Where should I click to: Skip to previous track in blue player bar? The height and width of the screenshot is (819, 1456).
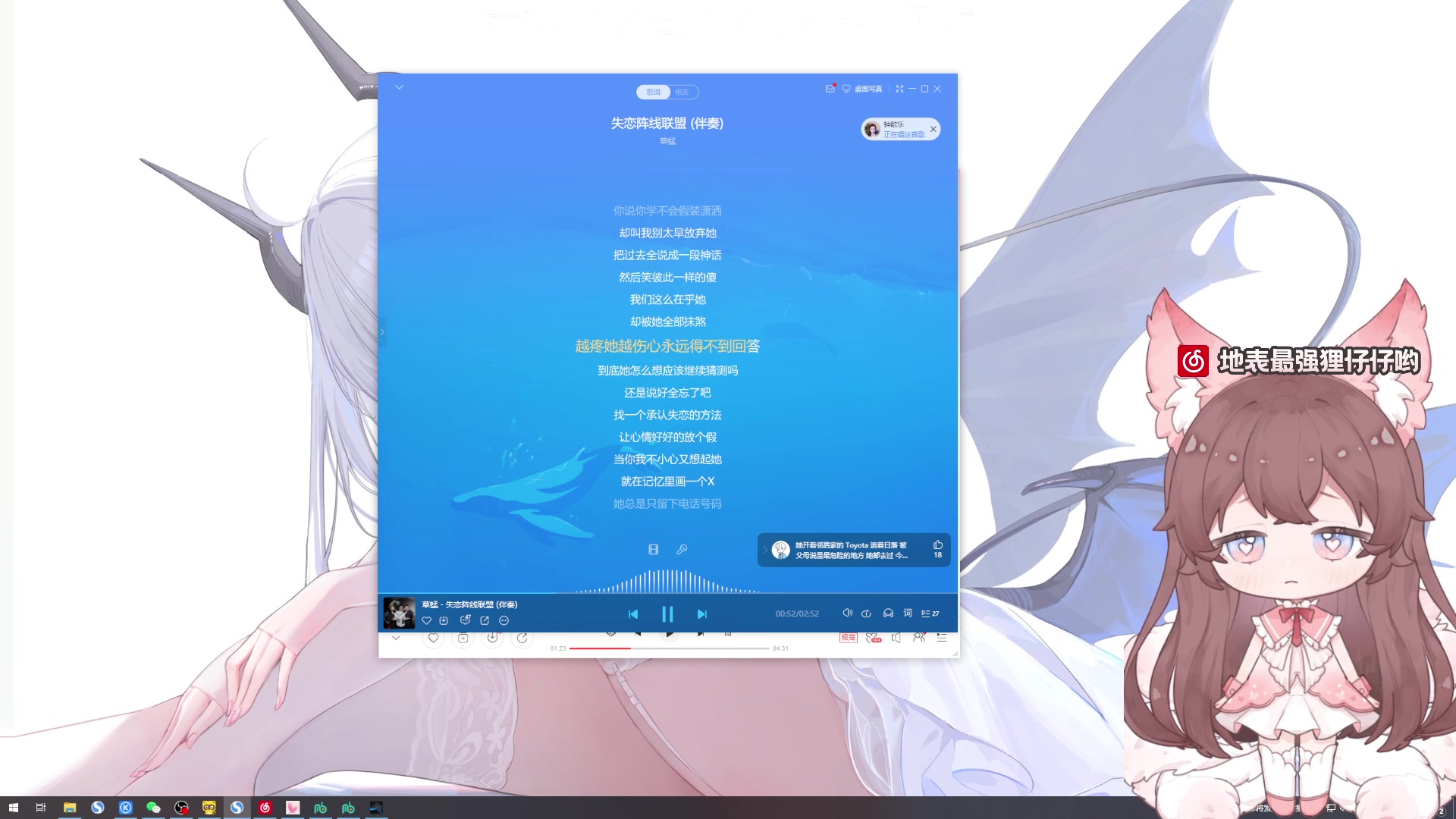pyautogui.click(x=633, y=614)
